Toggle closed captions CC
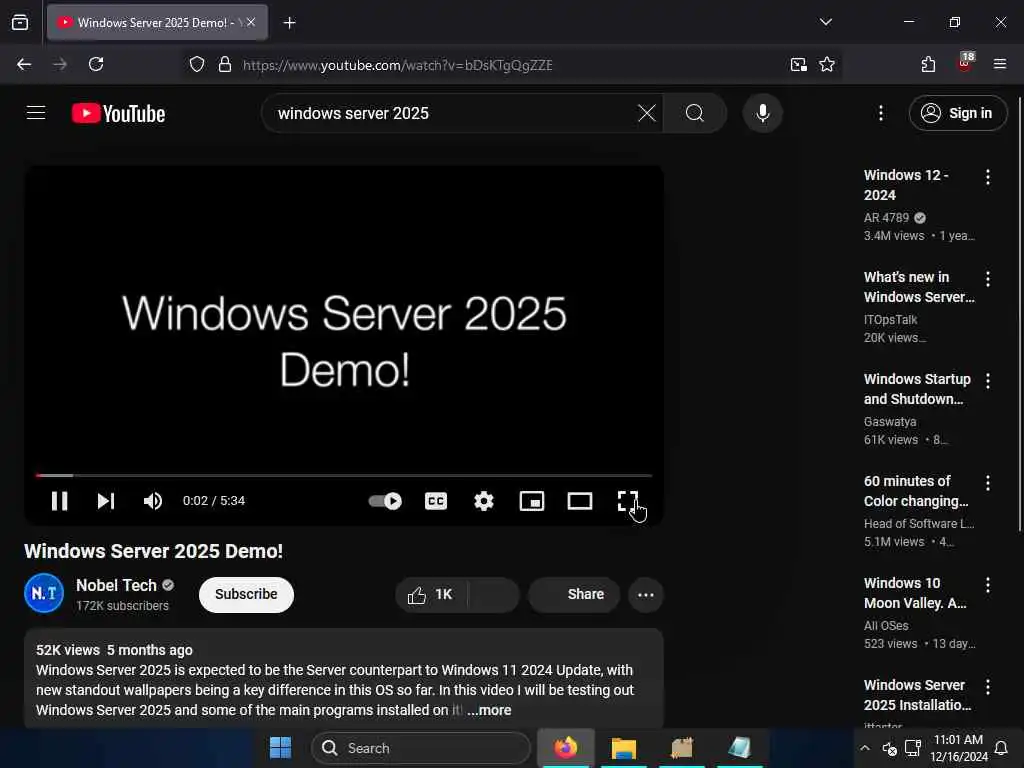The image size is (1024, 768). [436, 501]
